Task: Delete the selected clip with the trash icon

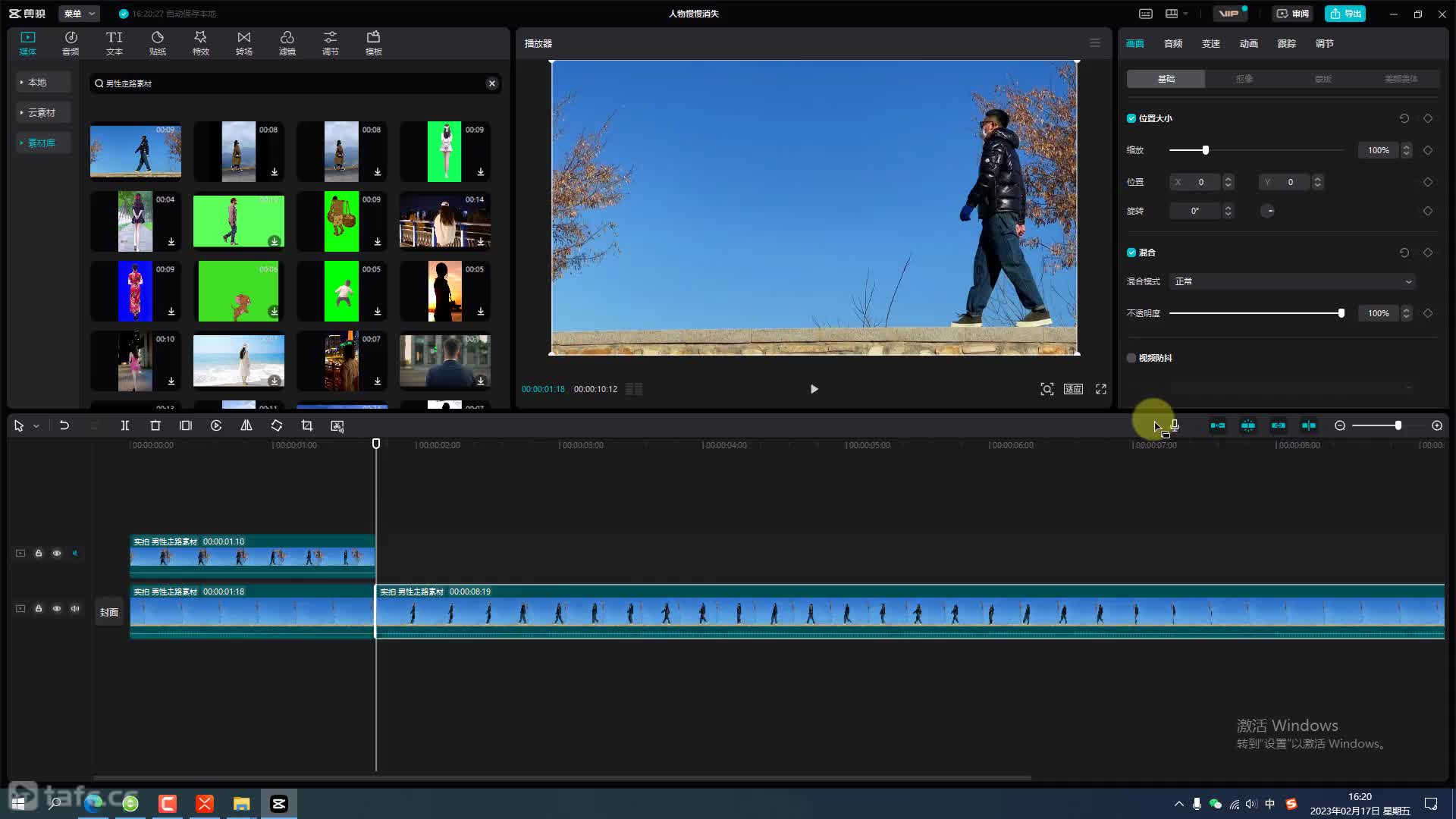Action: click(x=155, y=426)
